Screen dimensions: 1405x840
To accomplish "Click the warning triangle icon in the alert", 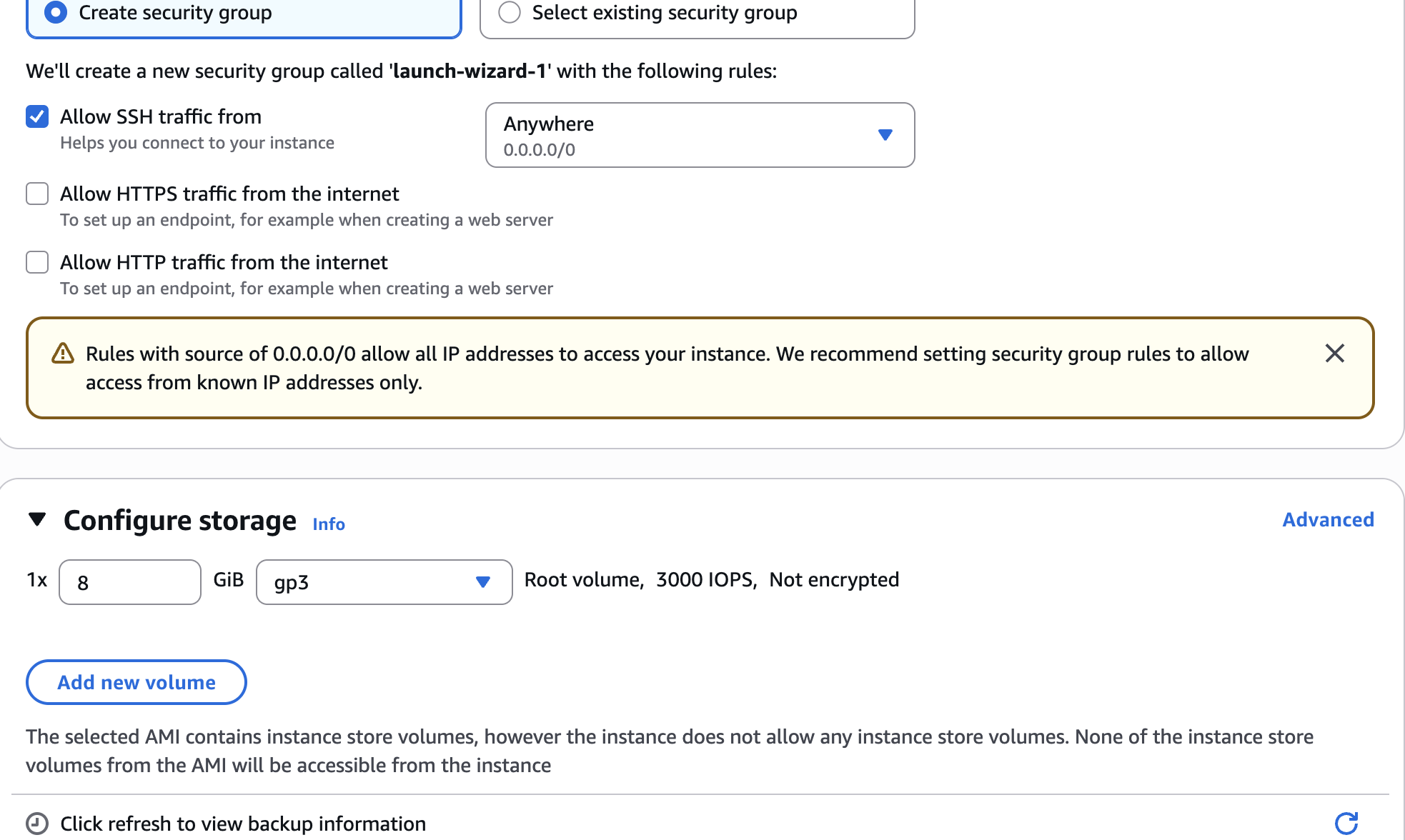I will [63, 354].
